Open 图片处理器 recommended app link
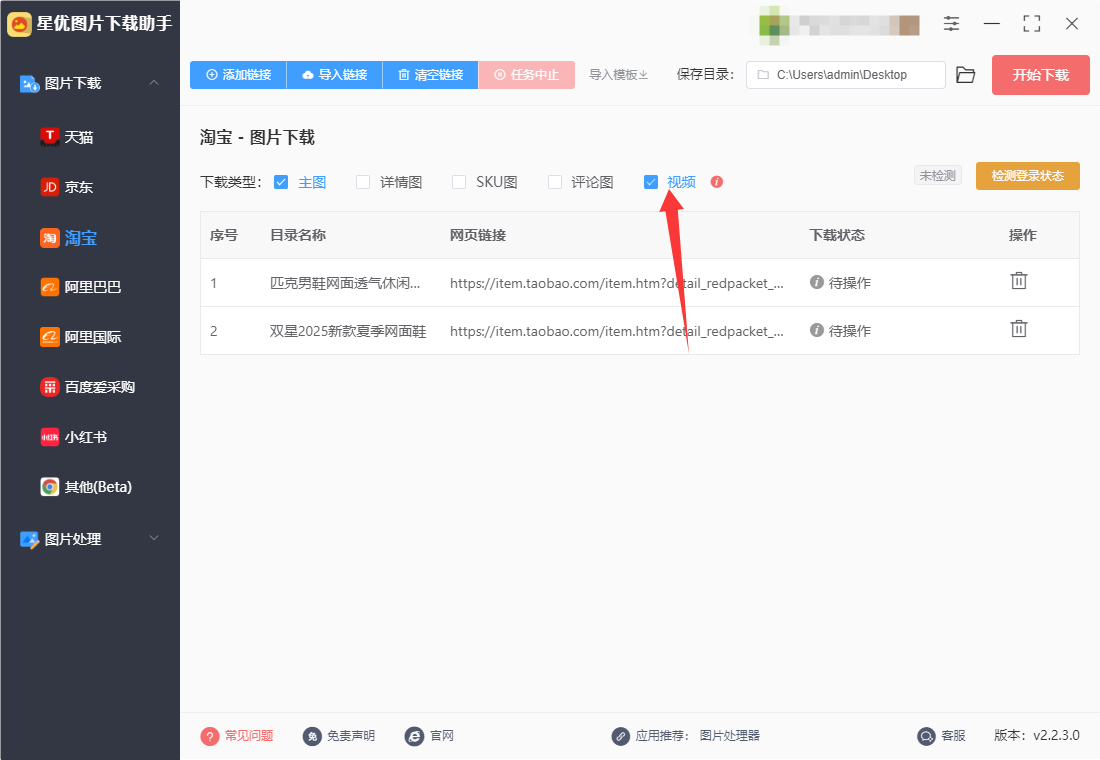Viewport: 1100px width, 760px height. pos(730,735)
